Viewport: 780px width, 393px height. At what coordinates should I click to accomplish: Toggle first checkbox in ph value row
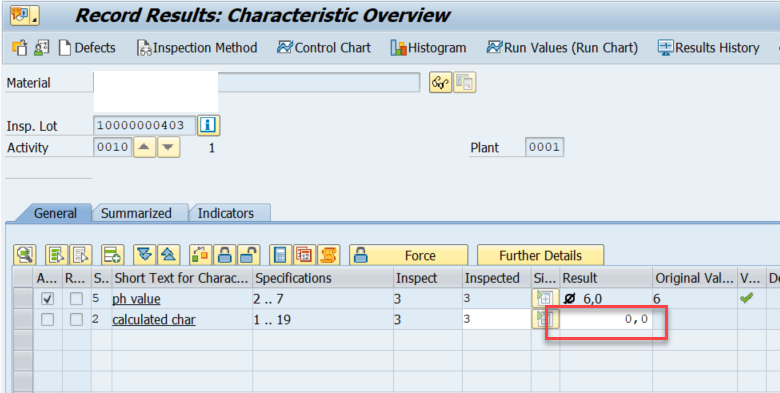[x=48, y=298]
